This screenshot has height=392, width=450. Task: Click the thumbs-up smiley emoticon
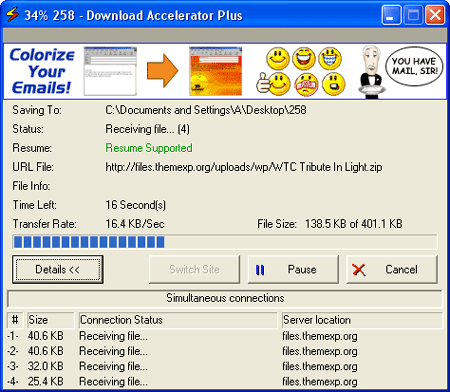pyautogui.click(x=273, y=84)
